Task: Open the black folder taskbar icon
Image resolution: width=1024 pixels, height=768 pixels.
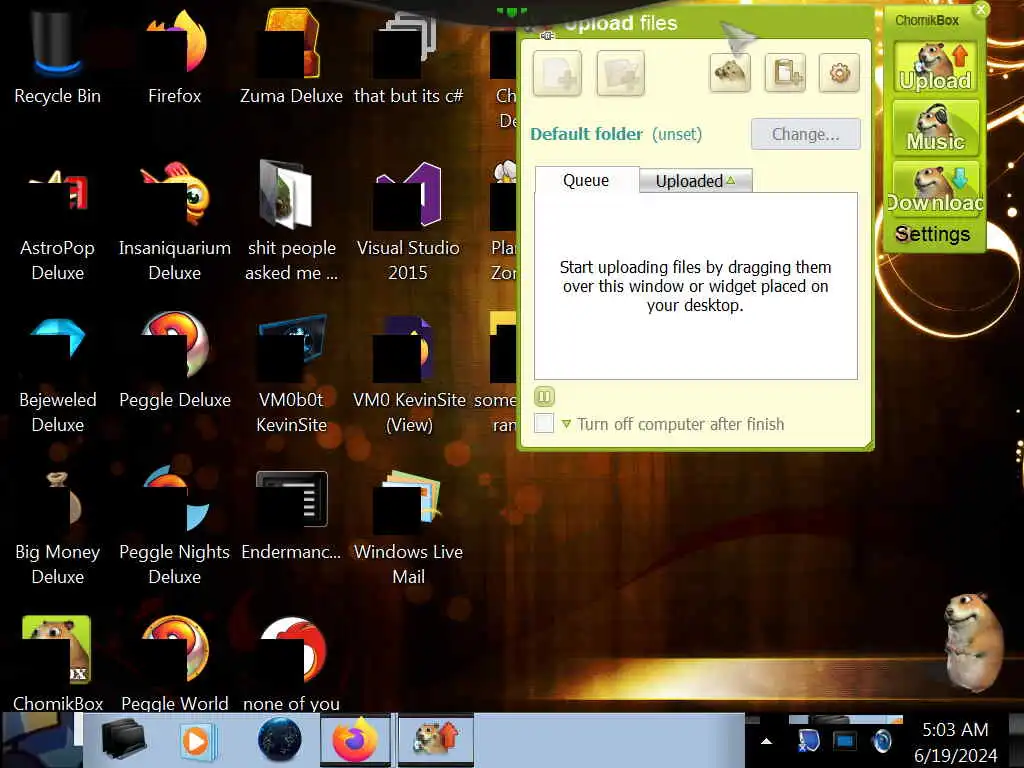Action: [123, 740]
